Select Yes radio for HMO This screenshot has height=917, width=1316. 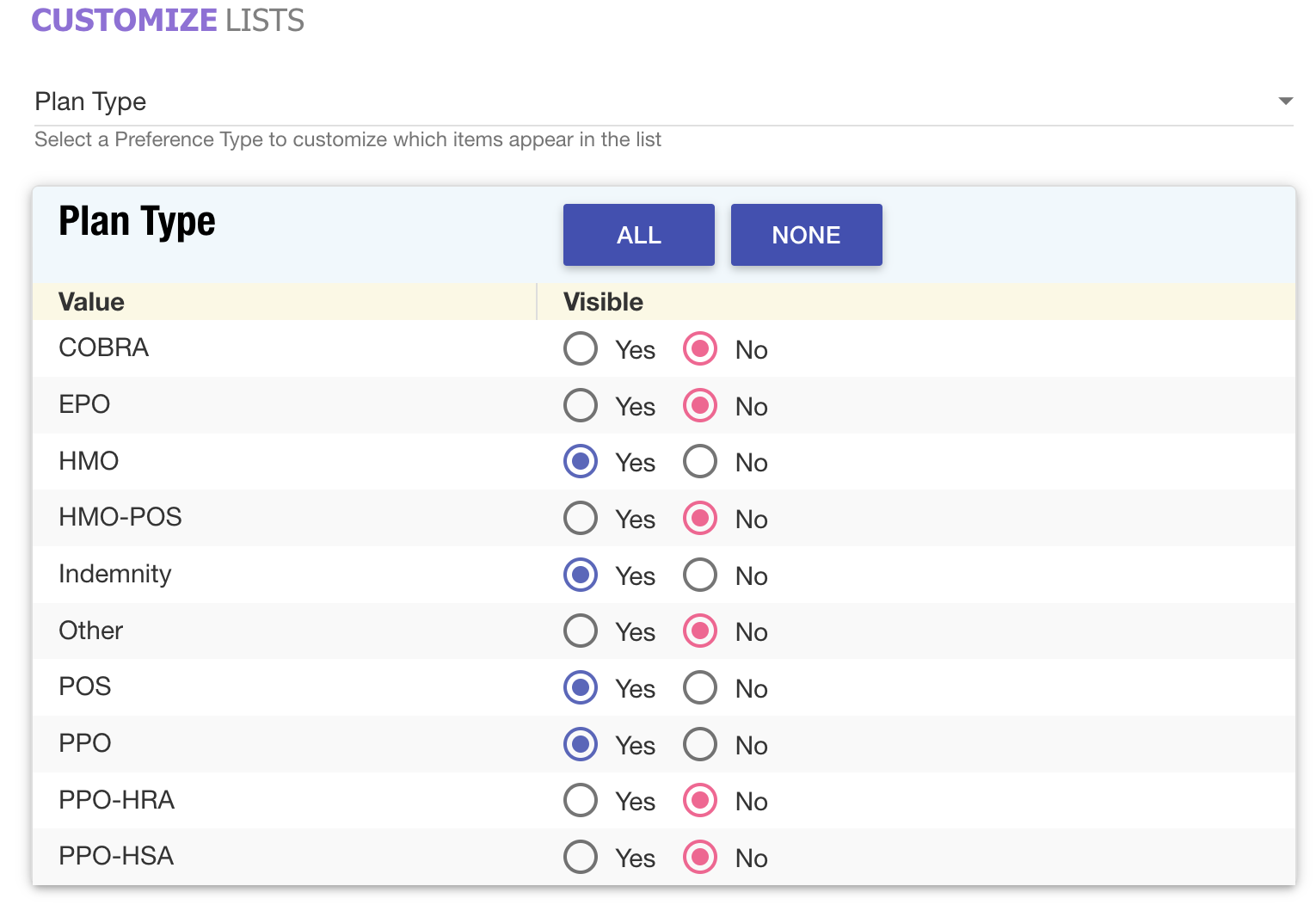pos(581,462)
